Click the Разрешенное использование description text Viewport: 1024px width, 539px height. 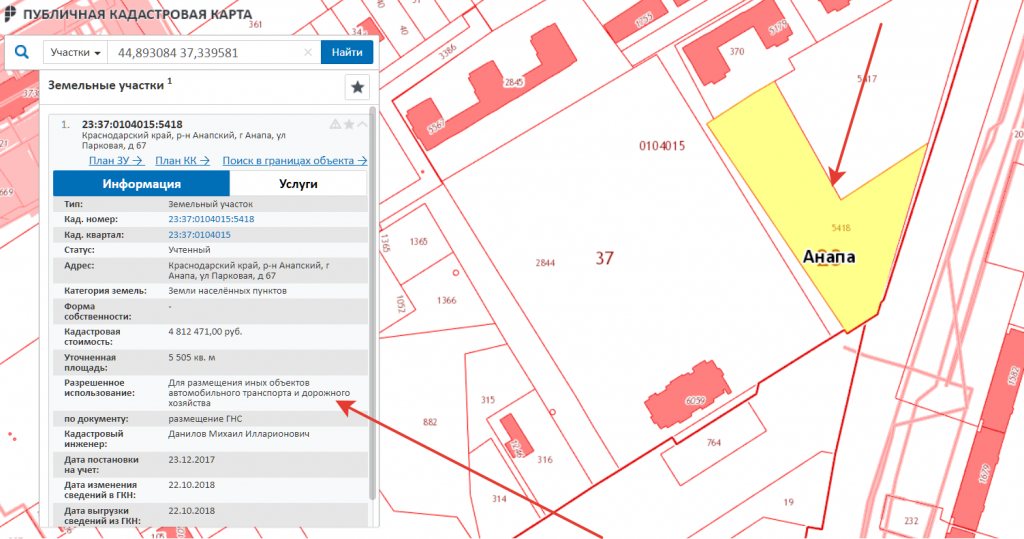pos(259,393)
